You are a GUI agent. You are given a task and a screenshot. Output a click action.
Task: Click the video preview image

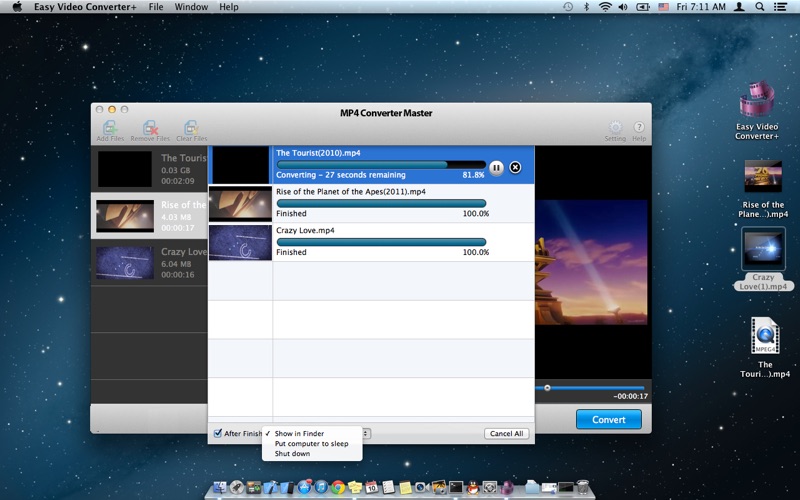coord(591,262)
